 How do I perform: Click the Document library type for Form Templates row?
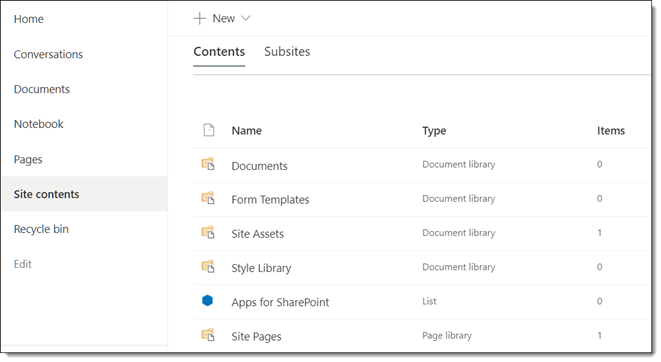click(x=459, y=198)
